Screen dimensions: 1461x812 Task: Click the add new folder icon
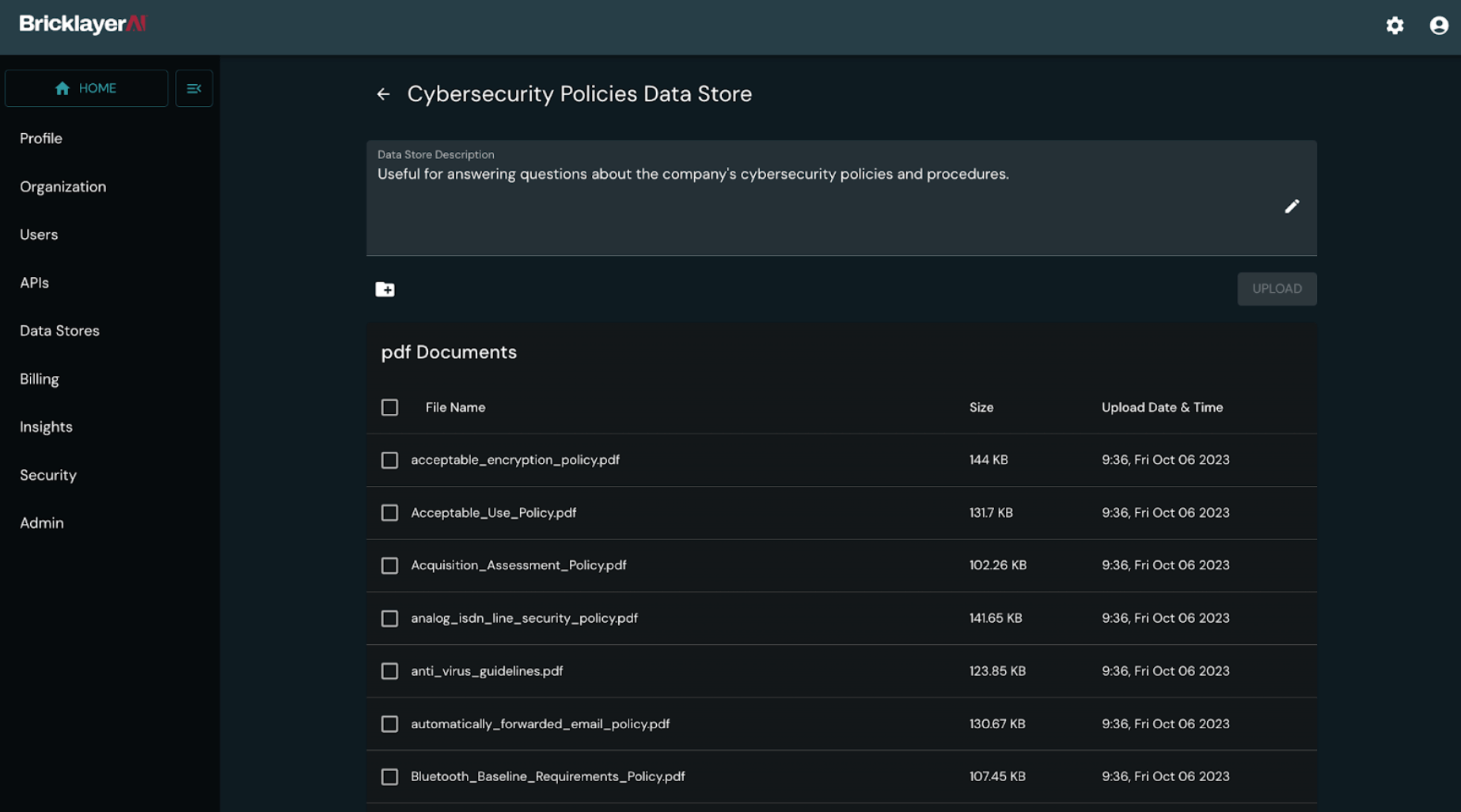(385, 290)
